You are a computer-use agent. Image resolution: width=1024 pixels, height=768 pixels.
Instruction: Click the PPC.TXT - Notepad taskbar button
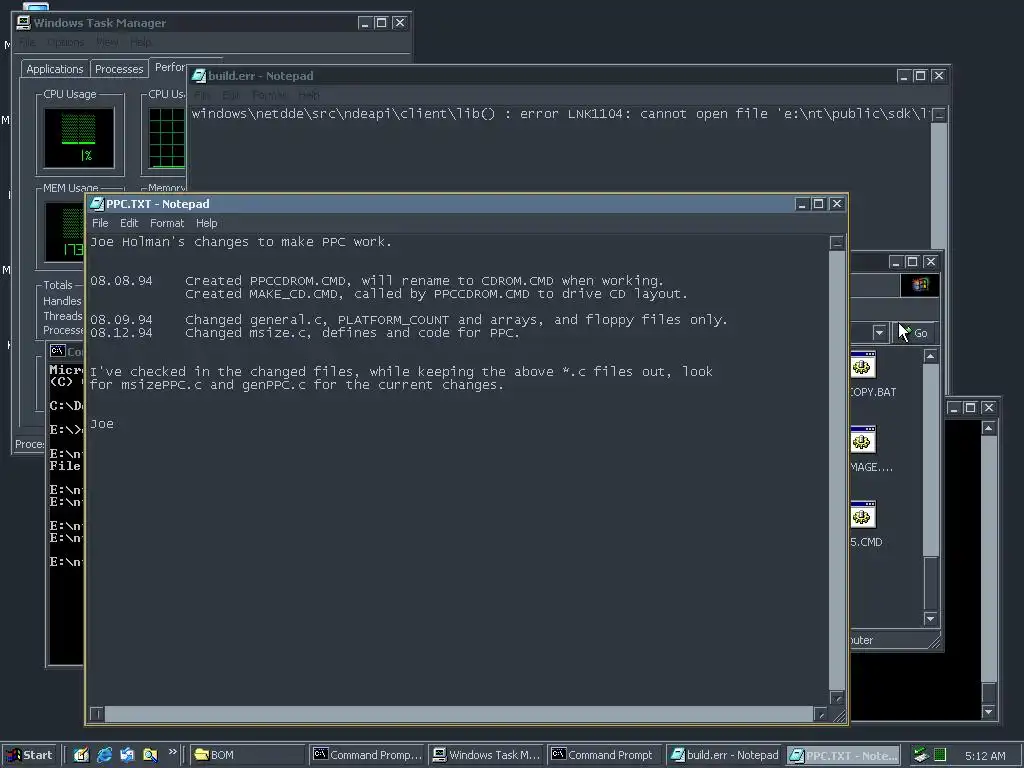843,755
